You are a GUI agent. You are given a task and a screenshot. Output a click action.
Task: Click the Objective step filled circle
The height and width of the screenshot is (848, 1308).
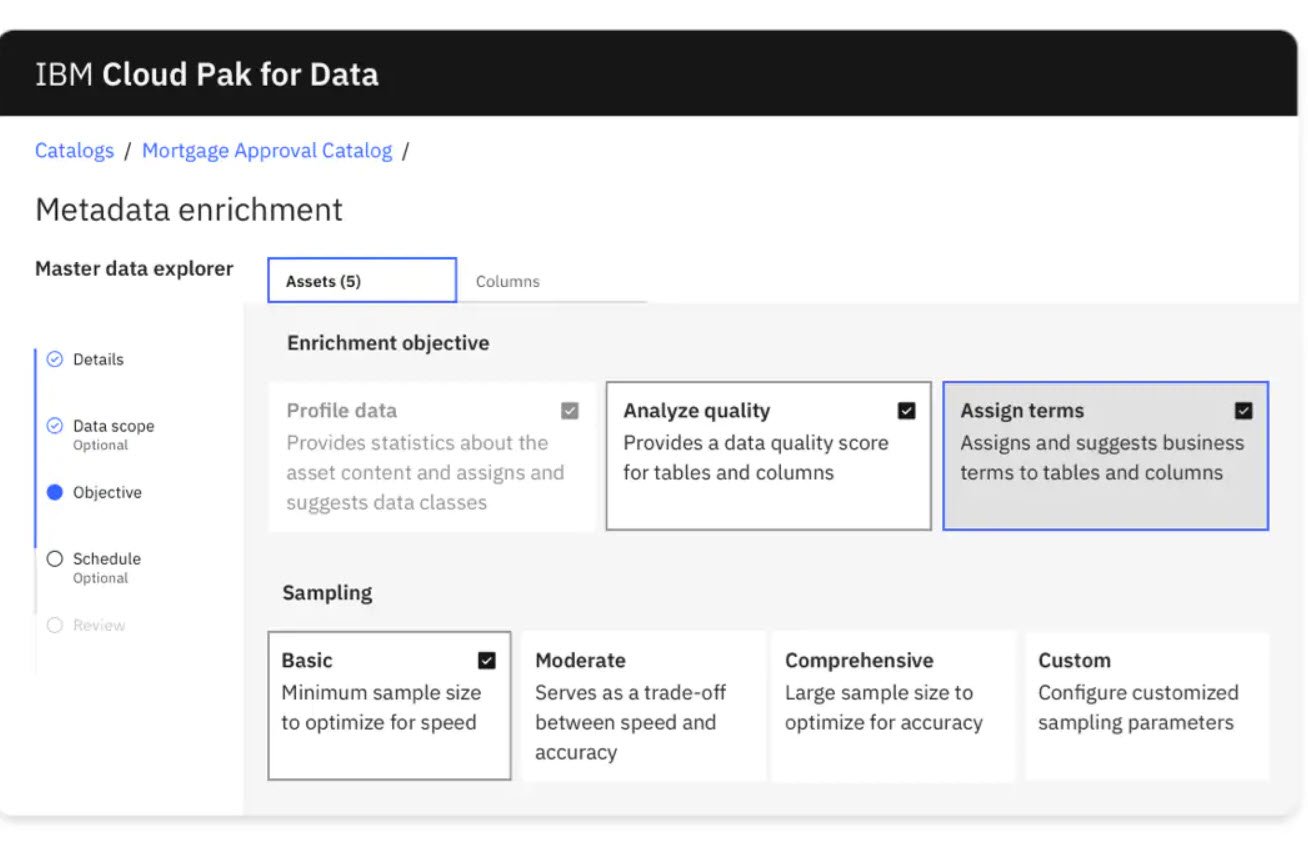(x=55, y=492)
